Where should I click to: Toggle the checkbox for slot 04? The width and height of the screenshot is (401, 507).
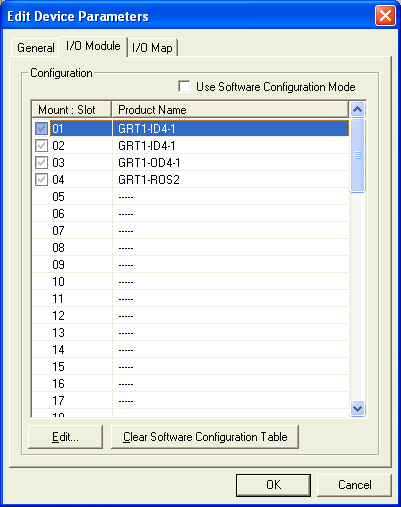coord(41,180)
